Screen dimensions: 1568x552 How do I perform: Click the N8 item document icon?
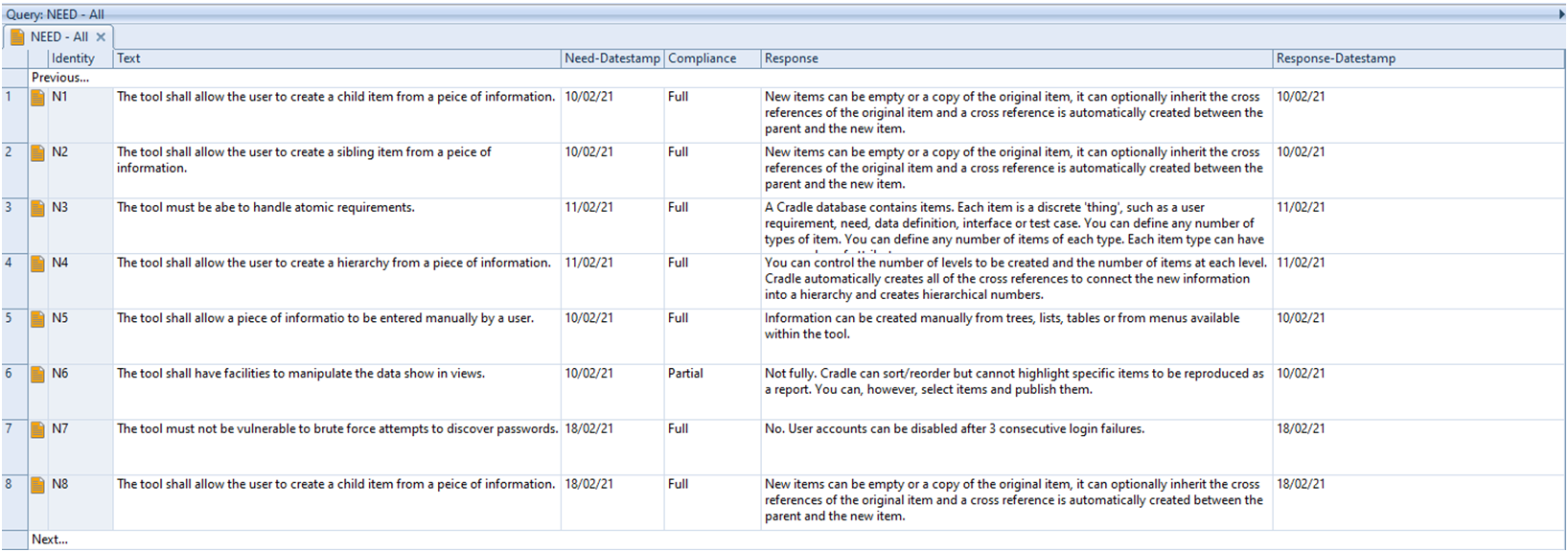tap(38, 486)
